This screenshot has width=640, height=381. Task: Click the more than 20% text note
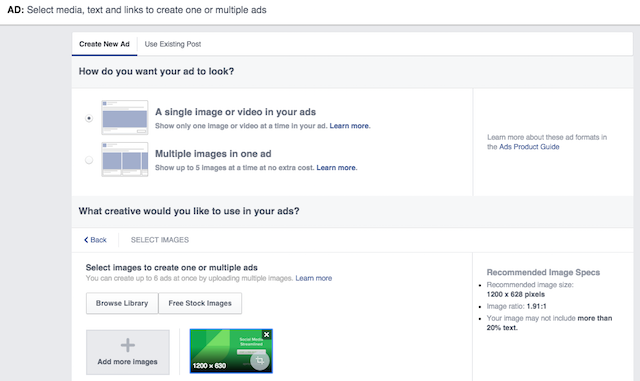pos(549,323)
